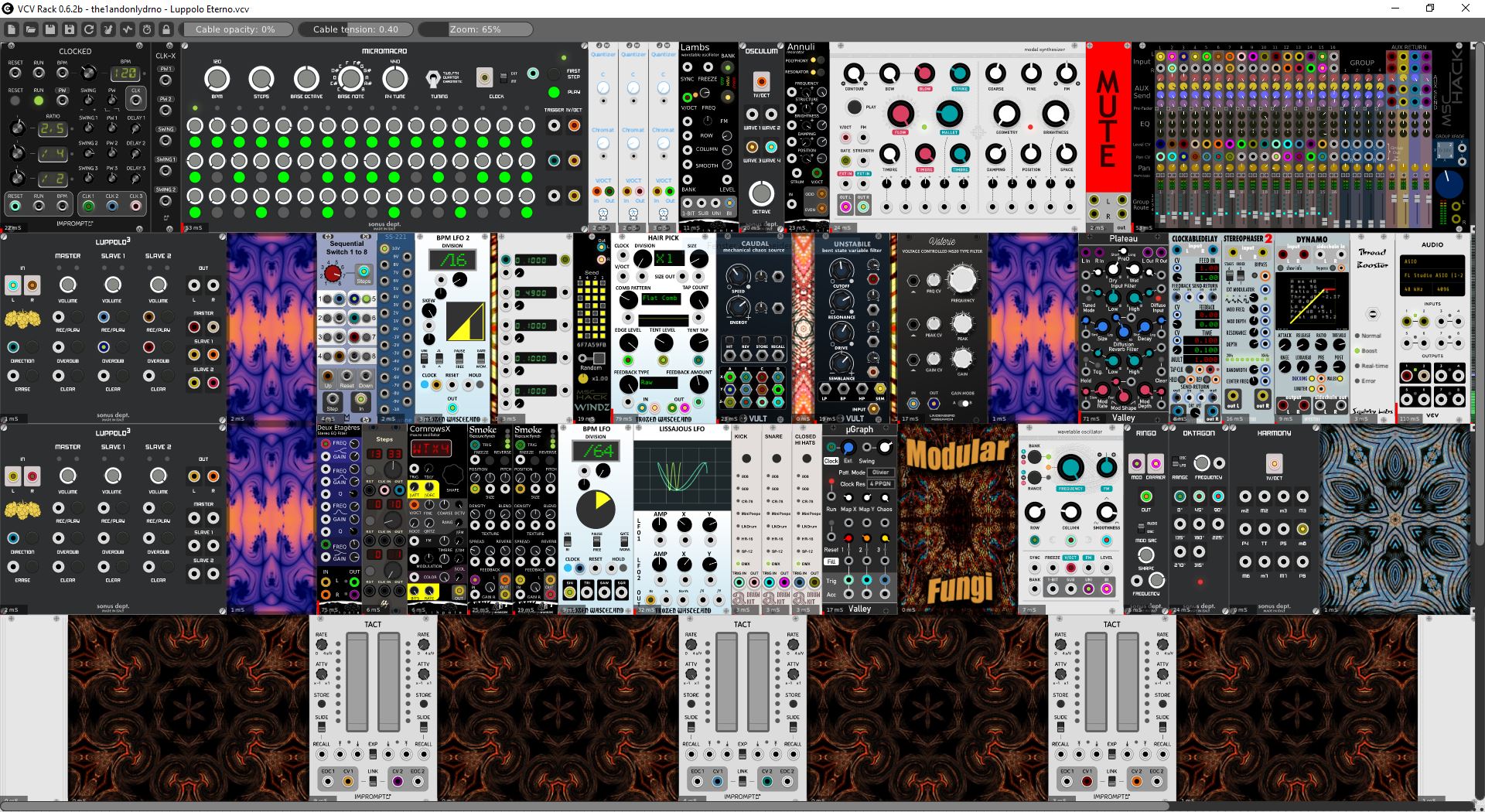Click the Zoom 65% slider
The height and width of the screenshot is (812, 1485).
pyautogui.click(x=476, y=29)
